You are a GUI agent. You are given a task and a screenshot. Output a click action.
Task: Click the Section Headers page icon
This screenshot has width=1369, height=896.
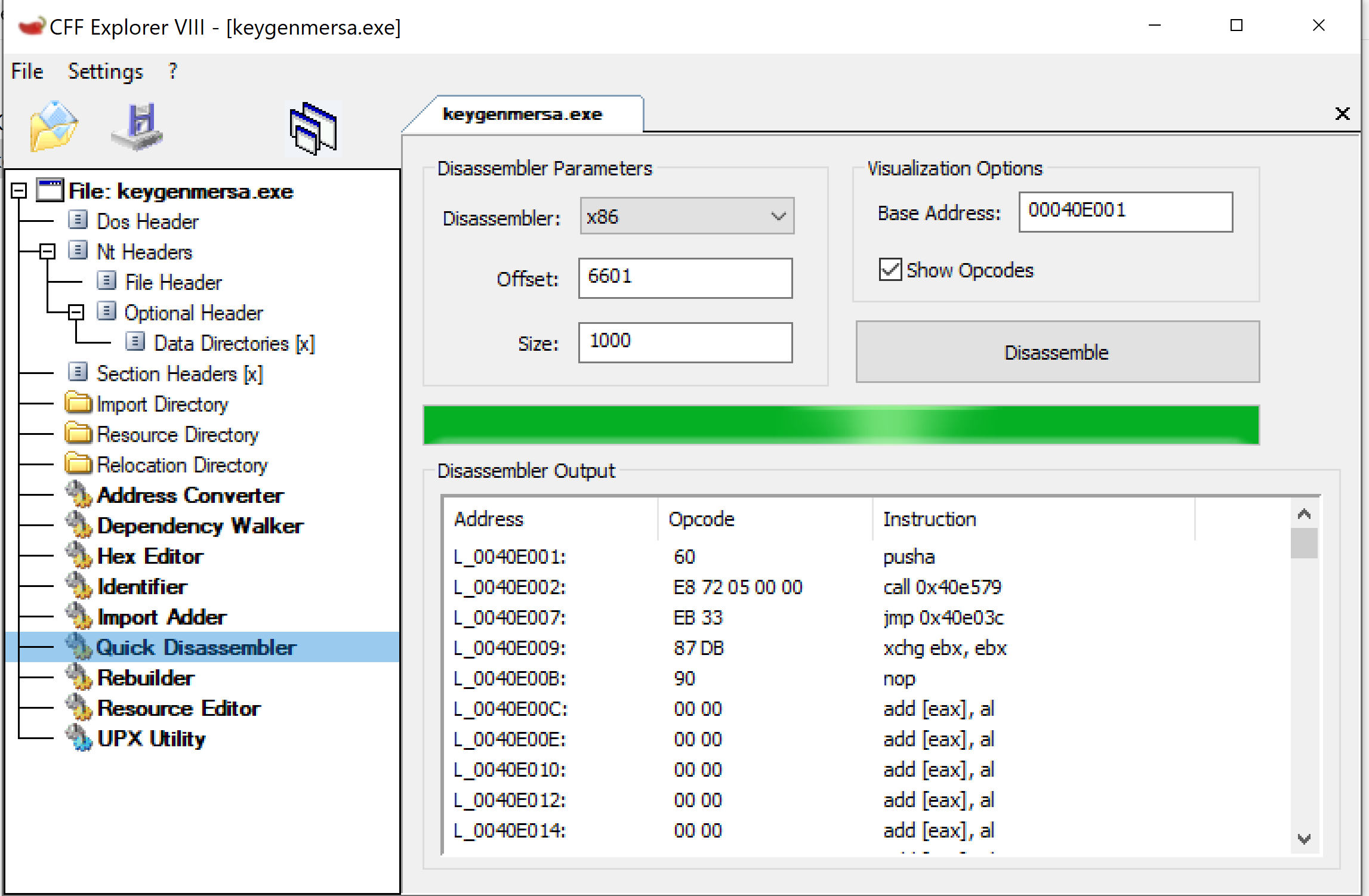point(78,372)
